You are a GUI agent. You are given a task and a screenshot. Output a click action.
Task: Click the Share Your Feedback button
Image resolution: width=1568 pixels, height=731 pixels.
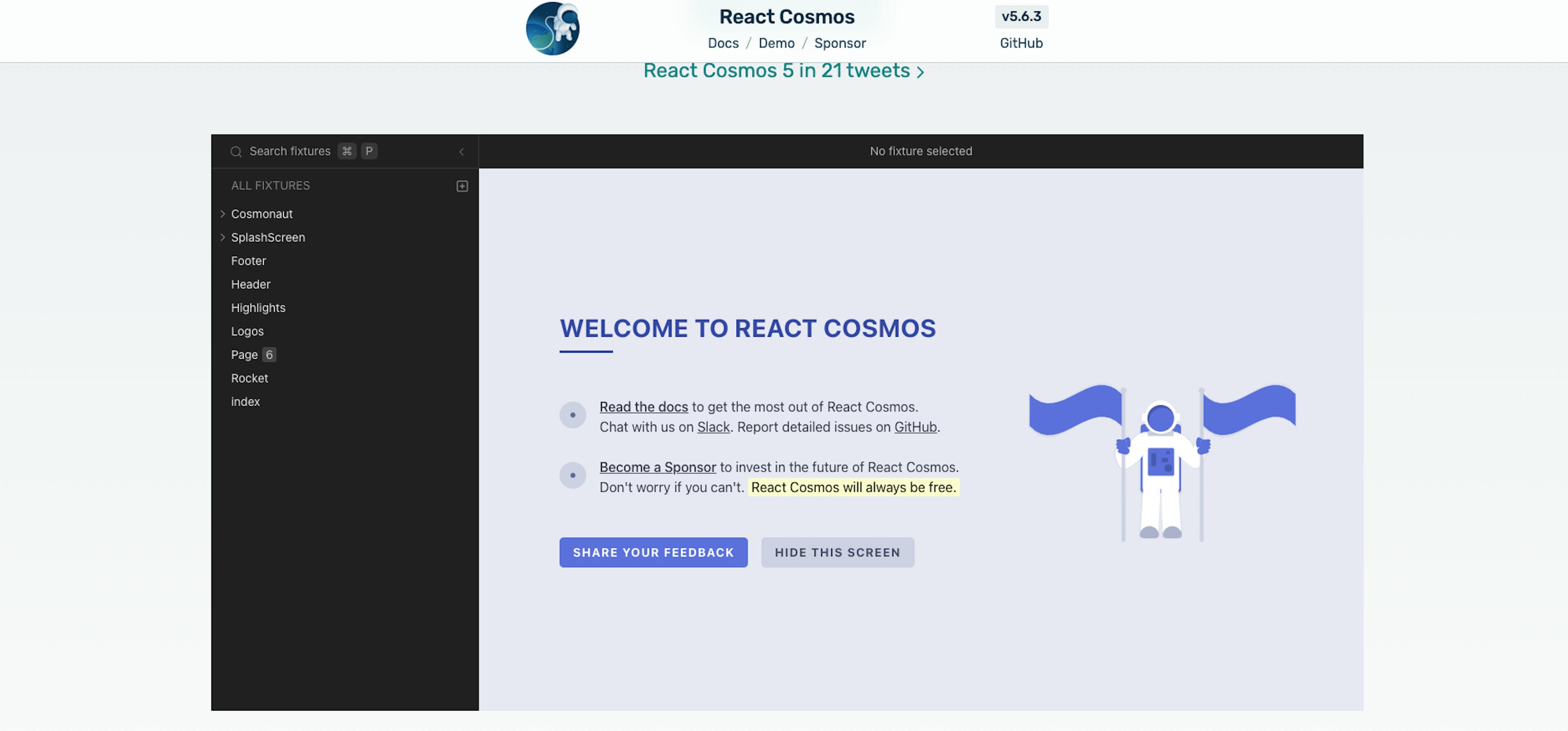point(653,552)
